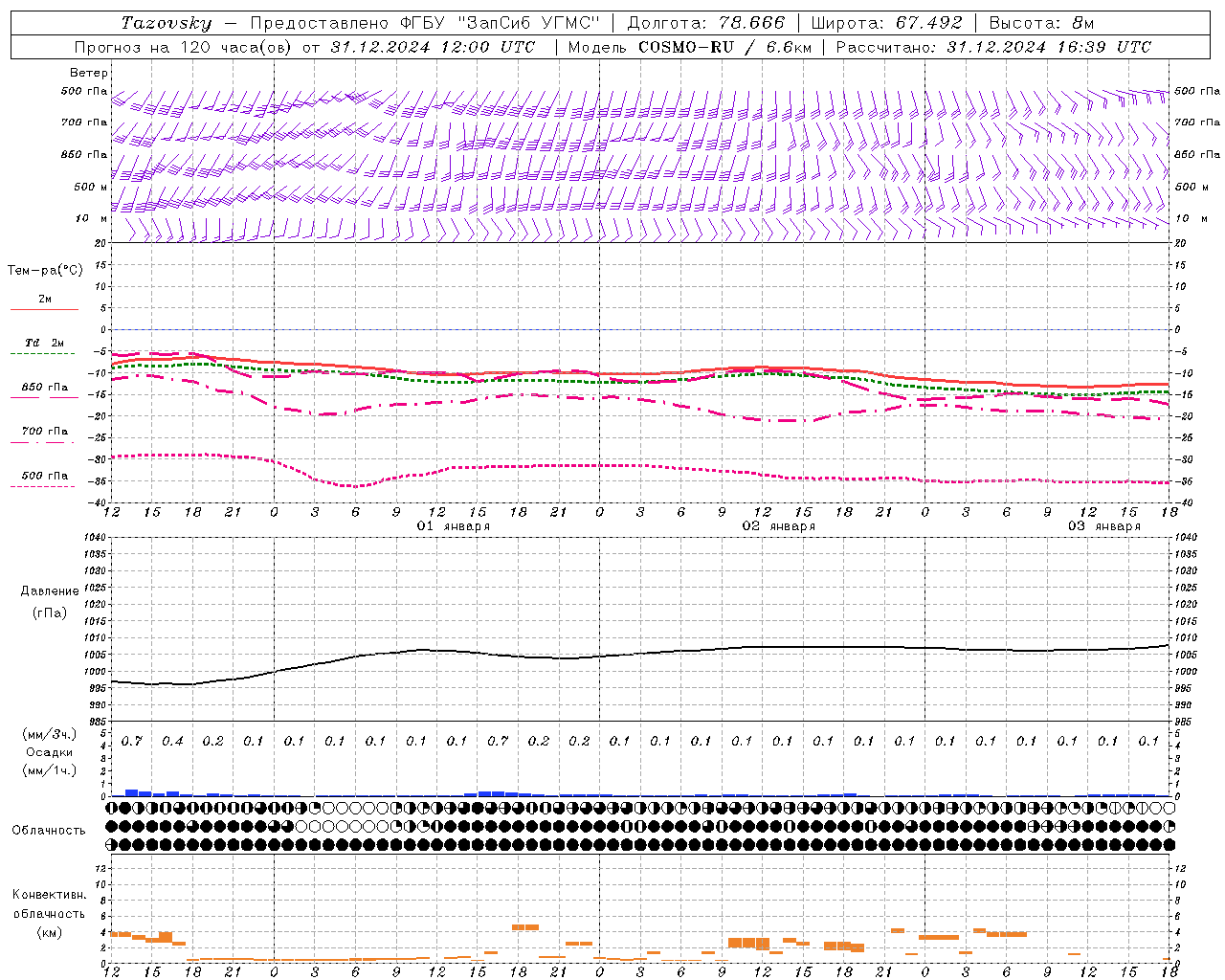Click the right 1005 pressure axis label
Screen dimensions: 1225x980
point(1185,655)
